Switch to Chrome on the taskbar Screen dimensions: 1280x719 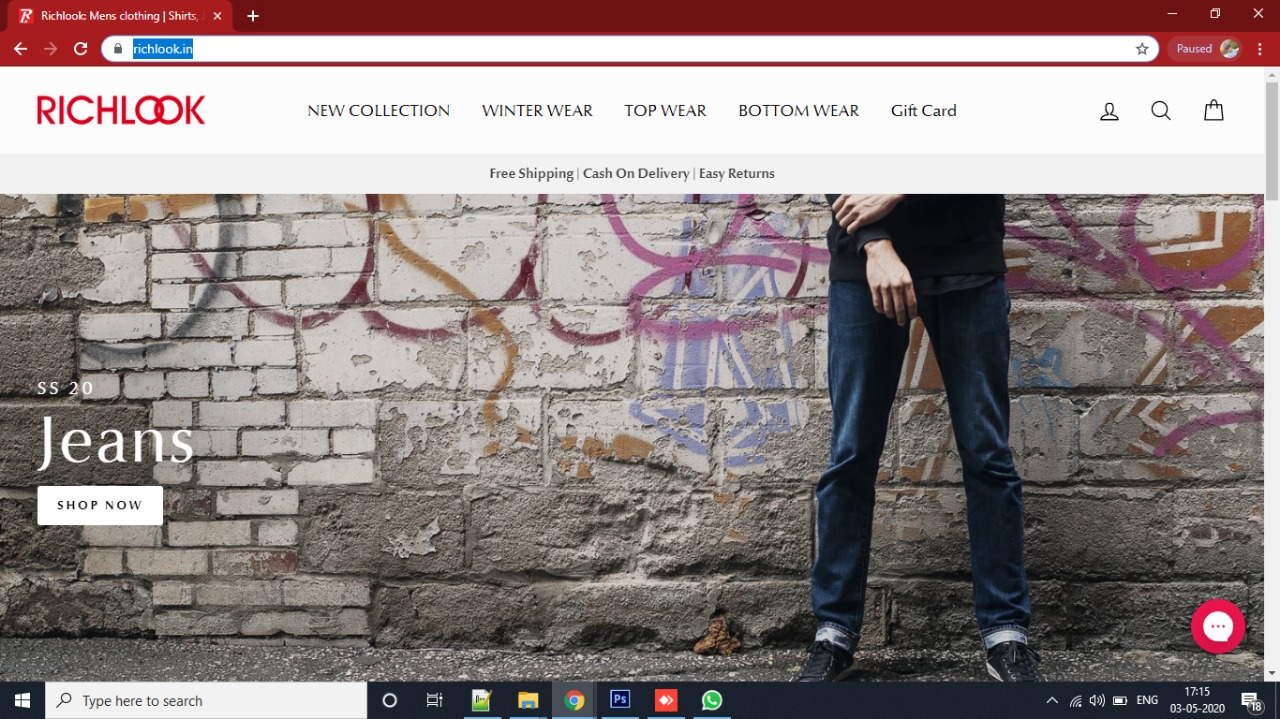[574, 700]
